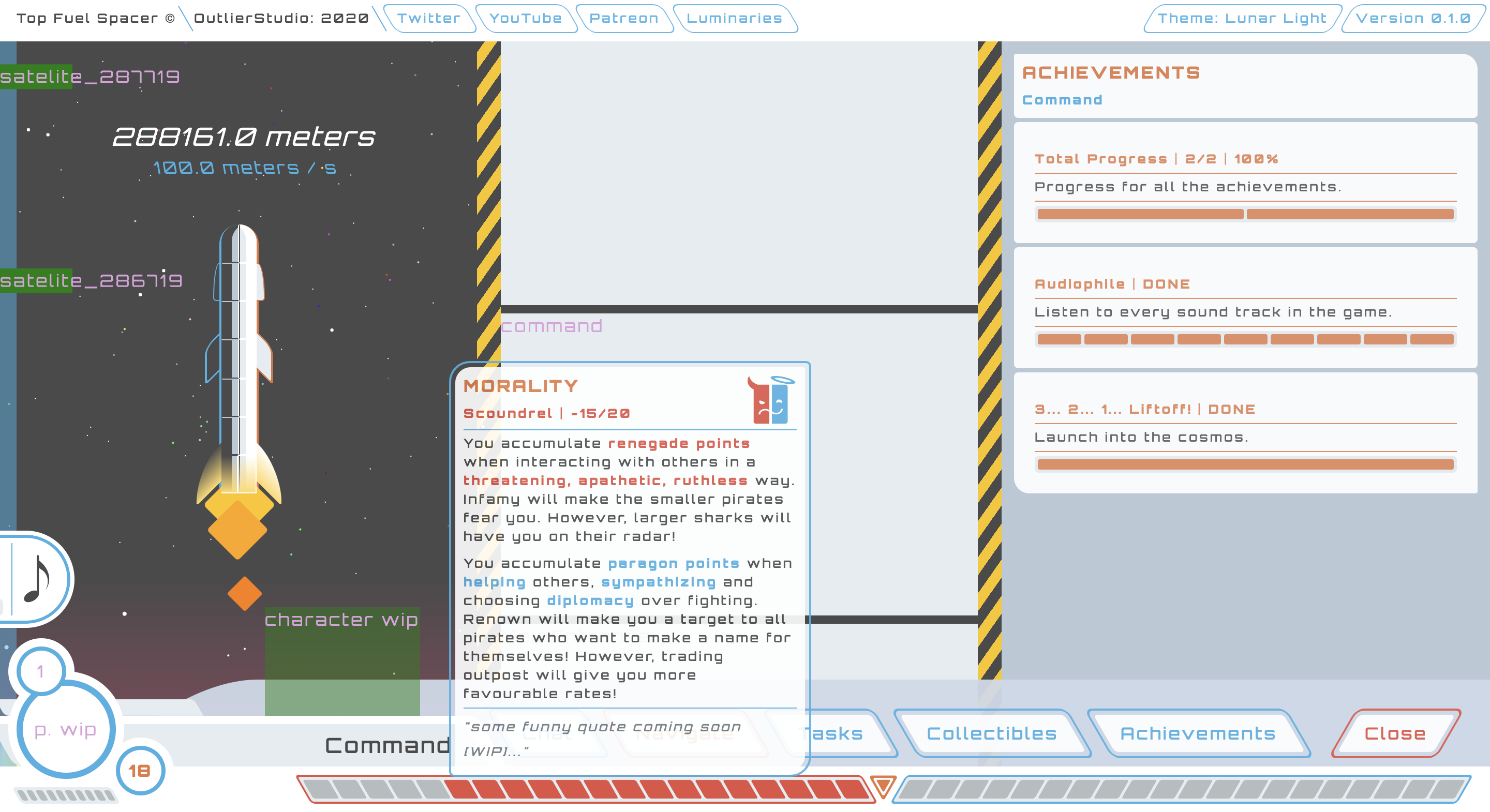
Task: Click the "renegade points" highlighted text
Action: coord(678,443)
